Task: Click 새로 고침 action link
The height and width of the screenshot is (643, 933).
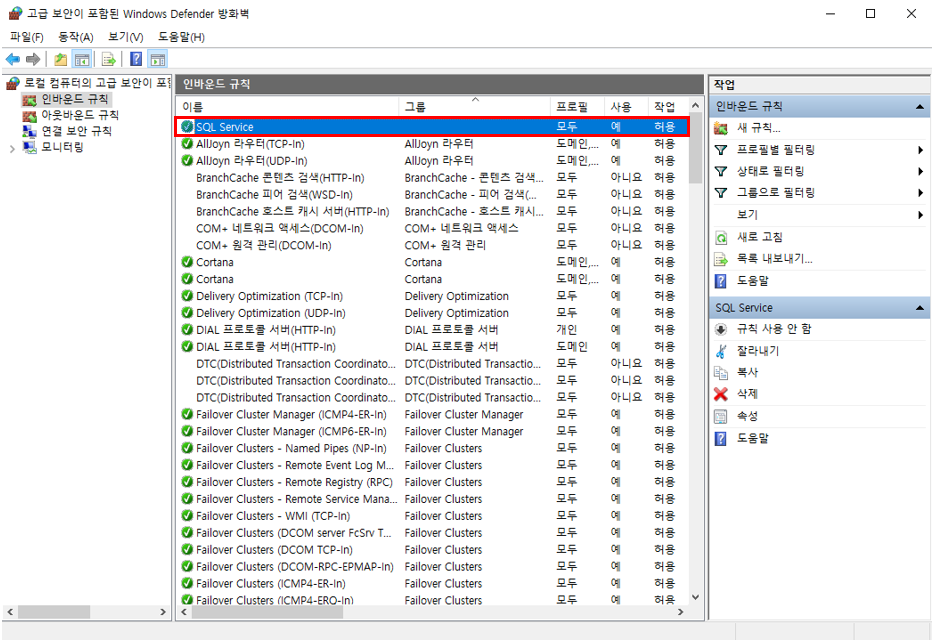Action: click(x=760, y=237)
